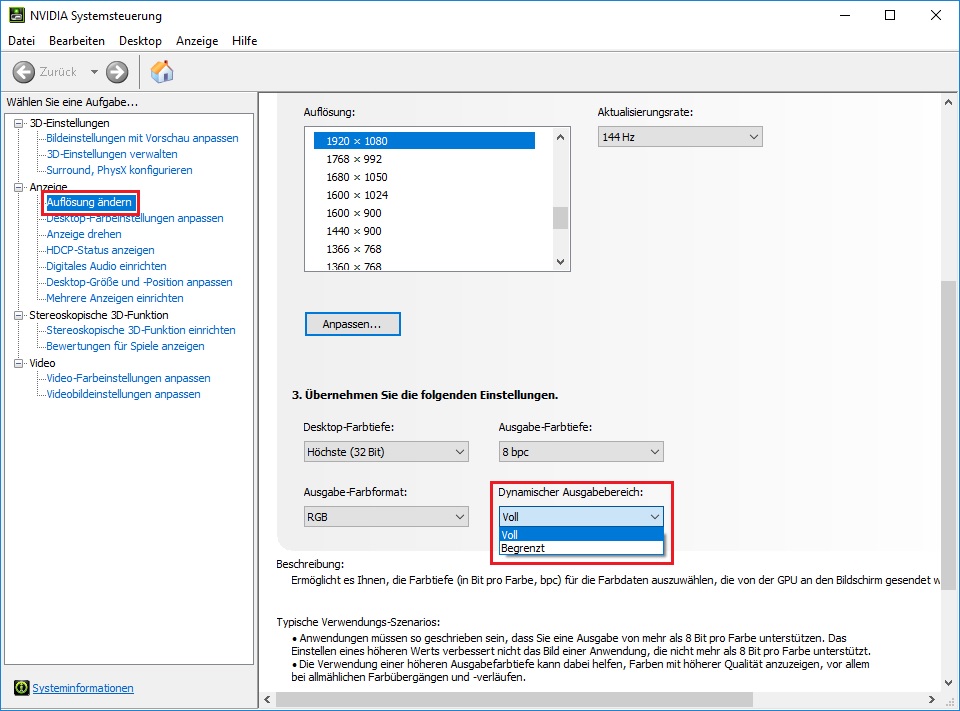The height and width of the screenshot is (711, 960).
Task: Open Bewertungen für Spiele anzeigen
Action: [126, 346]
